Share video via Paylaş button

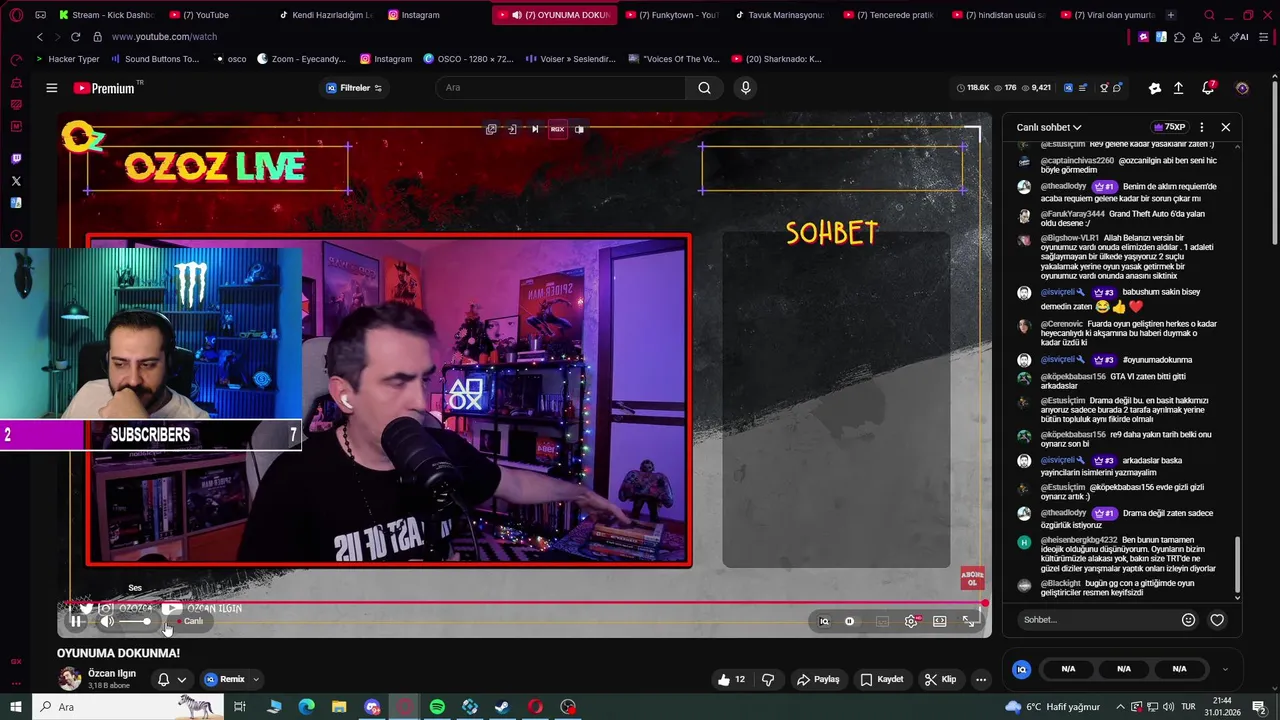(x=818, y=679)
